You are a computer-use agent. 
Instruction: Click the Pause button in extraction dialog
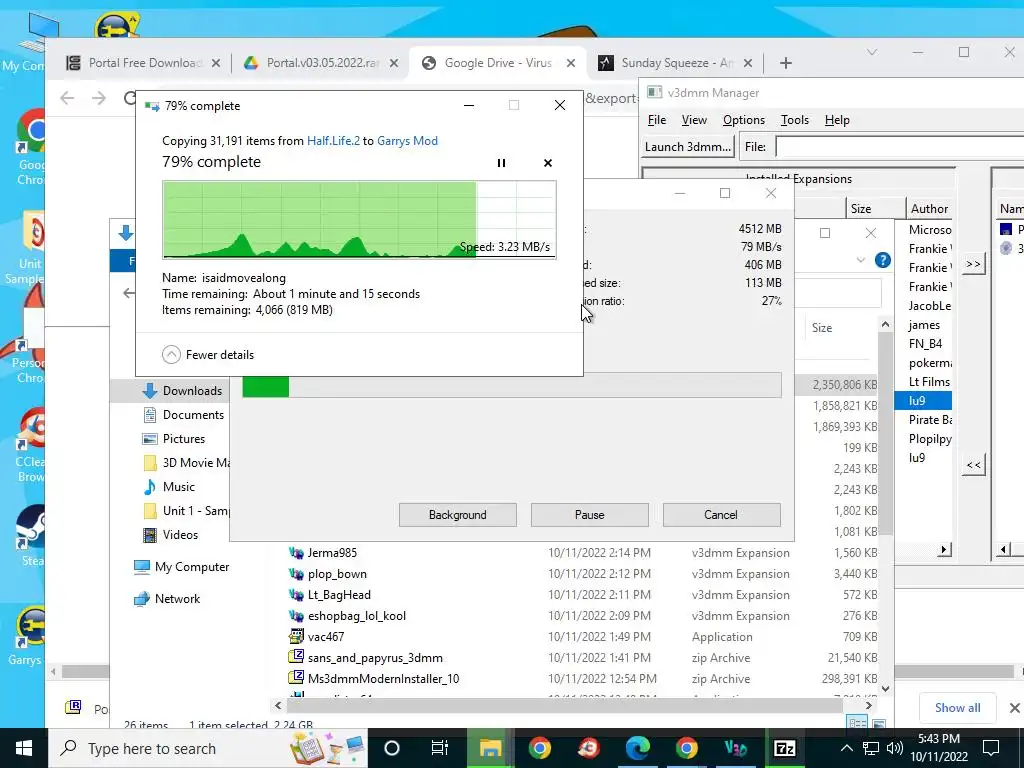590,515
